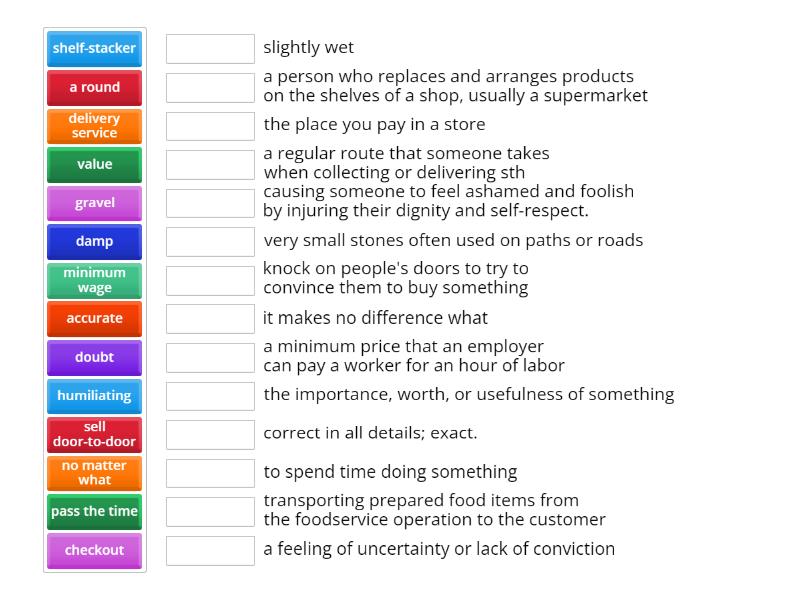Screen dimensions: 800x600
Task: Pick the purple 'checkout' tile
Action: (x=94, y=550)
